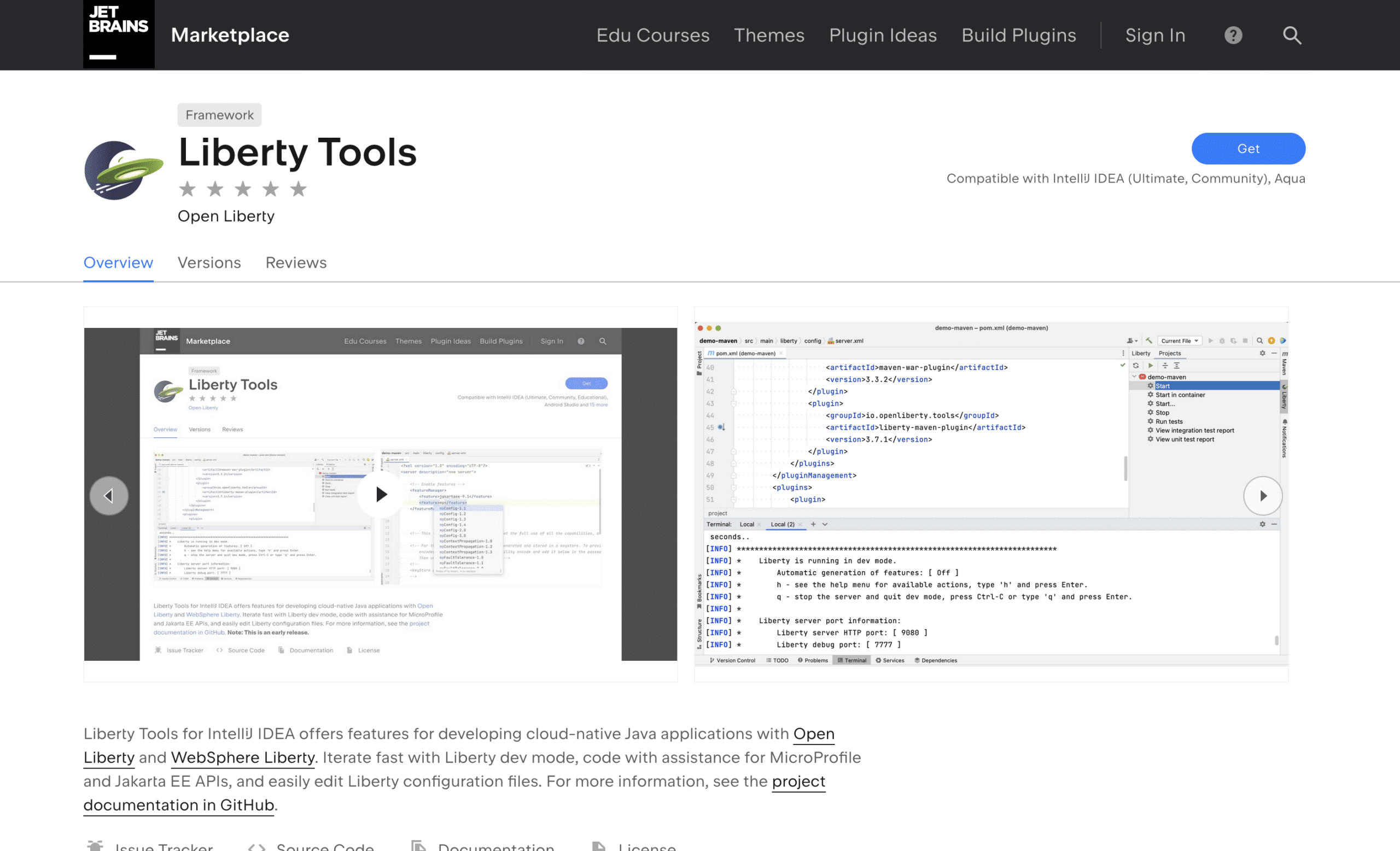Click the blue Get button
This screenshot has height=851, width=1400.
tap(1249, 149)
